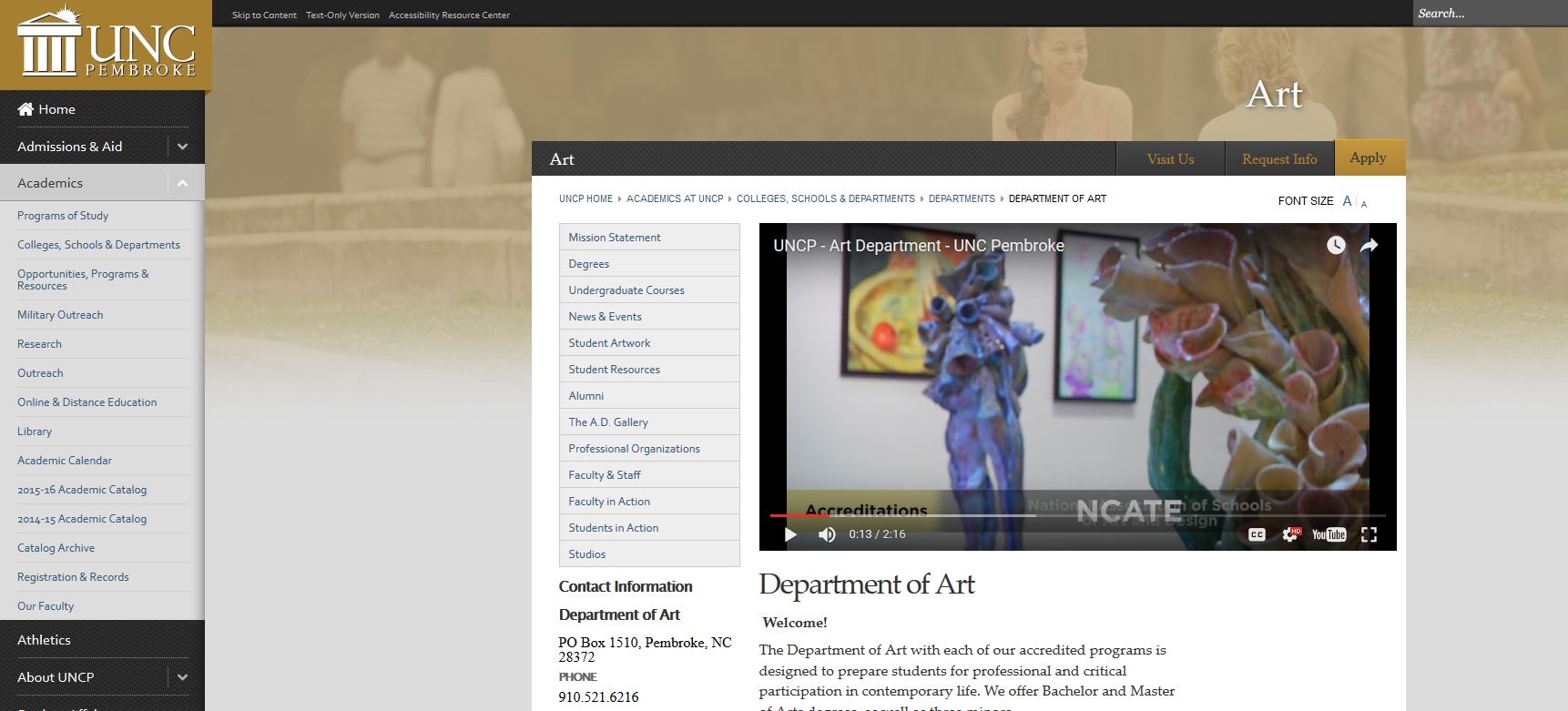Open 2015-16 Academic Catalog link

(82, 490)
